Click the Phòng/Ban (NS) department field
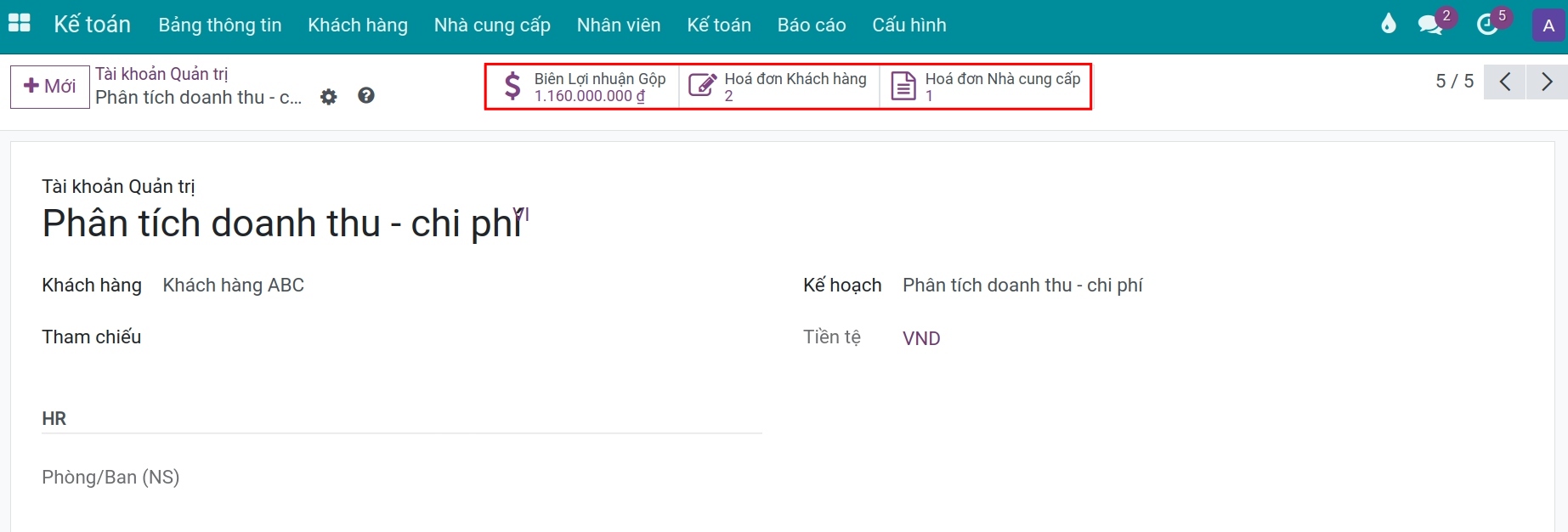Image resolution: width=1568 pixels, height=532 pixels. tap(110, 478)
